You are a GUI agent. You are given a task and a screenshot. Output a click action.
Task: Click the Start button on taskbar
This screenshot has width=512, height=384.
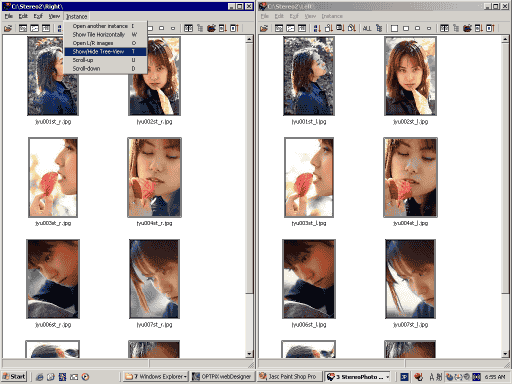coord(14,377)
